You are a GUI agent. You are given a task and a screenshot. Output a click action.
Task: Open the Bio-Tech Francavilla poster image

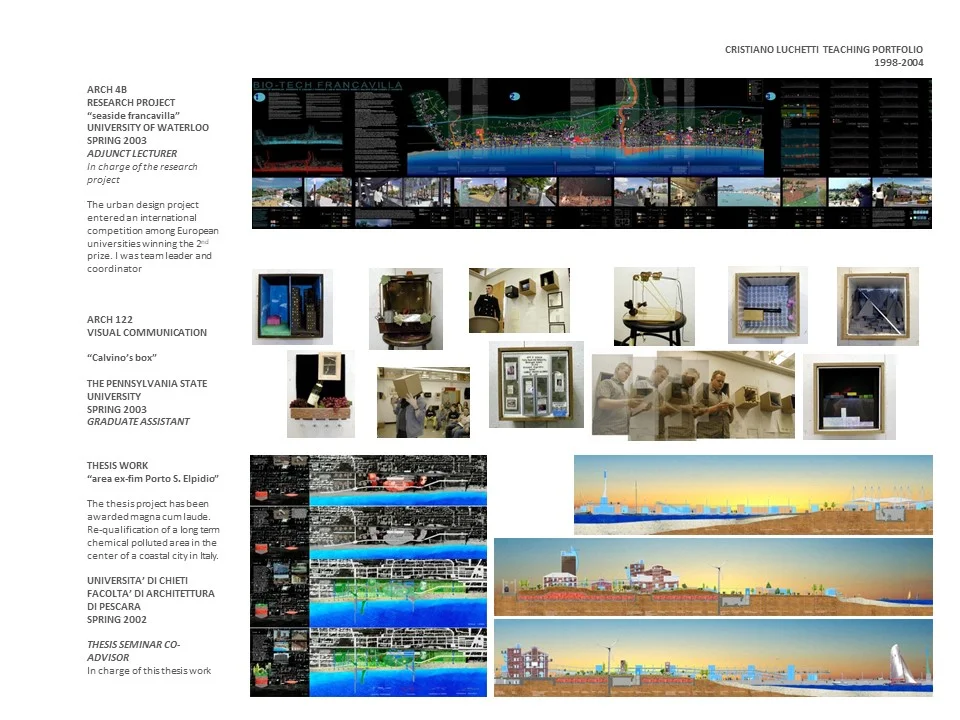pyautogui.click(x=591, y=154)
